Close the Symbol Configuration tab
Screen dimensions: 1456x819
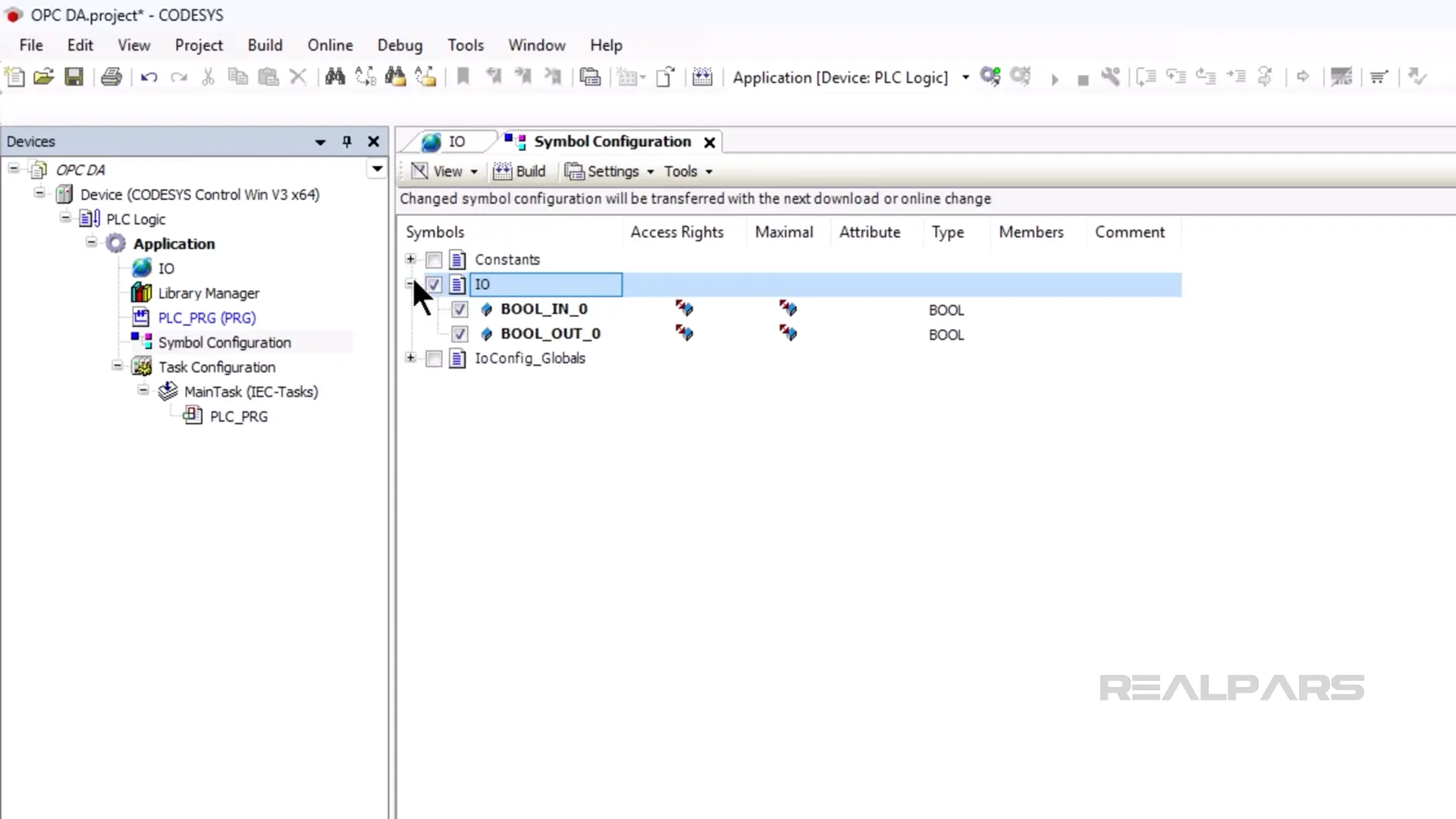[x=709, y=143]
